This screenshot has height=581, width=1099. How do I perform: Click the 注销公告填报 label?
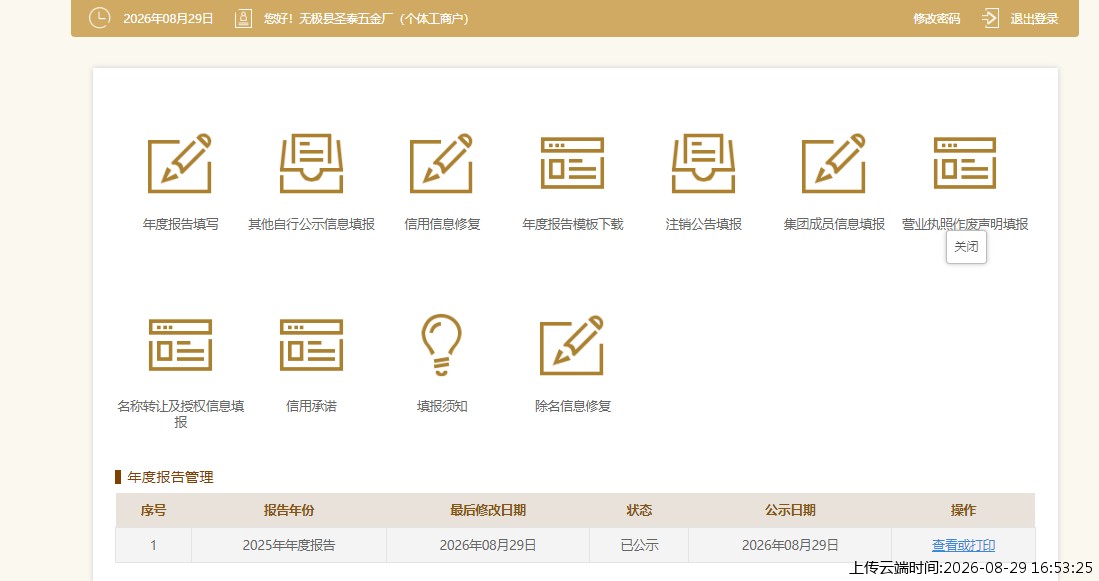(704, 224)
